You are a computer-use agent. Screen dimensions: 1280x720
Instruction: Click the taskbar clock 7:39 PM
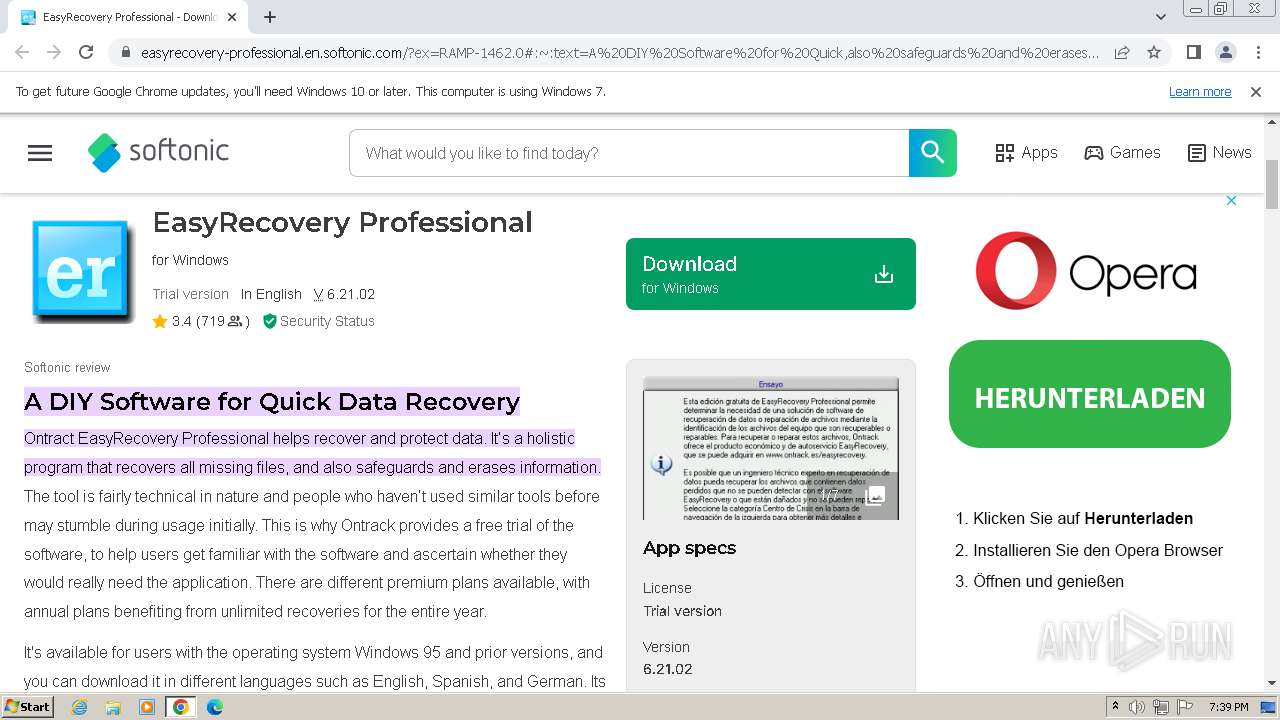pos(1229,707)
